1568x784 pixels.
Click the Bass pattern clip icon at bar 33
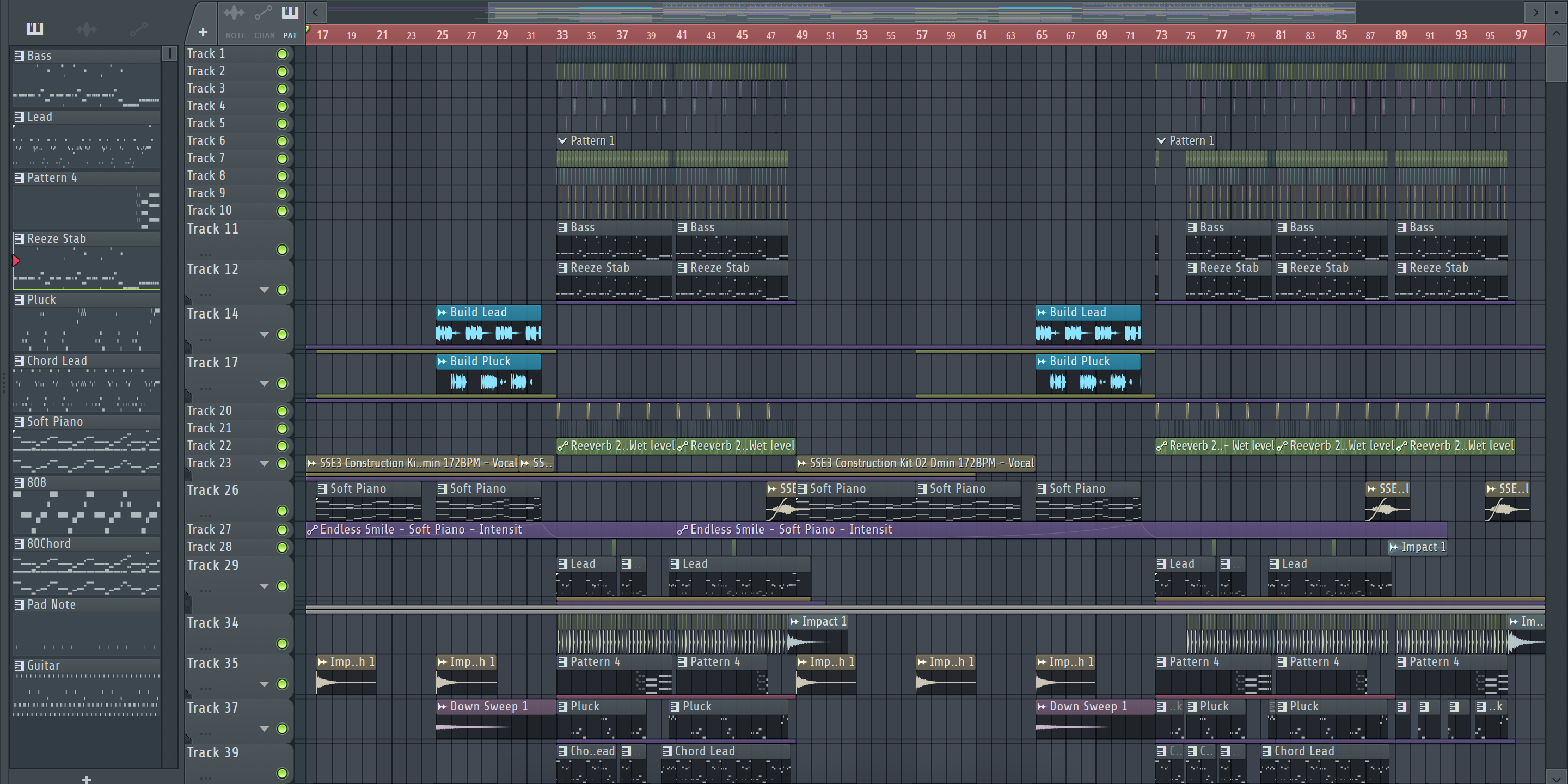(563, 228)
